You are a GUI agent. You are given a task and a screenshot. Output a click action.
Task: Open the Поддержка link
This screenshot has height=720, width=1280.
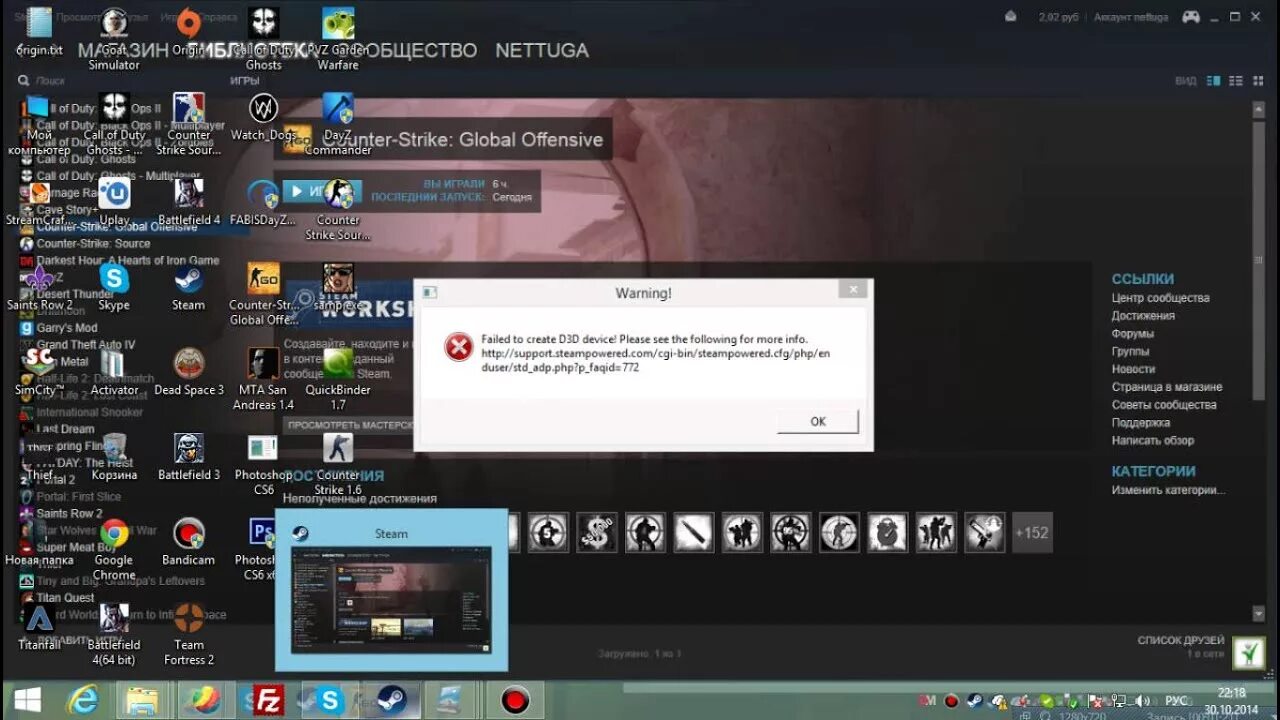[1141, 423]
